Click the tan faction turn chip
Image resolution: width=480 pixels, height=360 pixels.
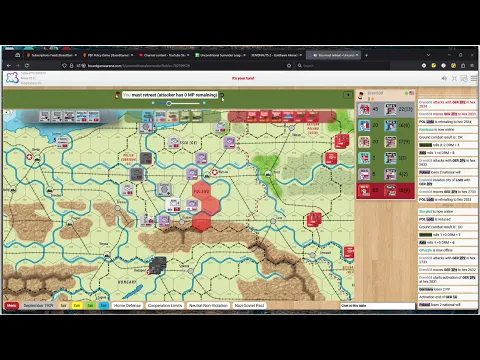63,305
